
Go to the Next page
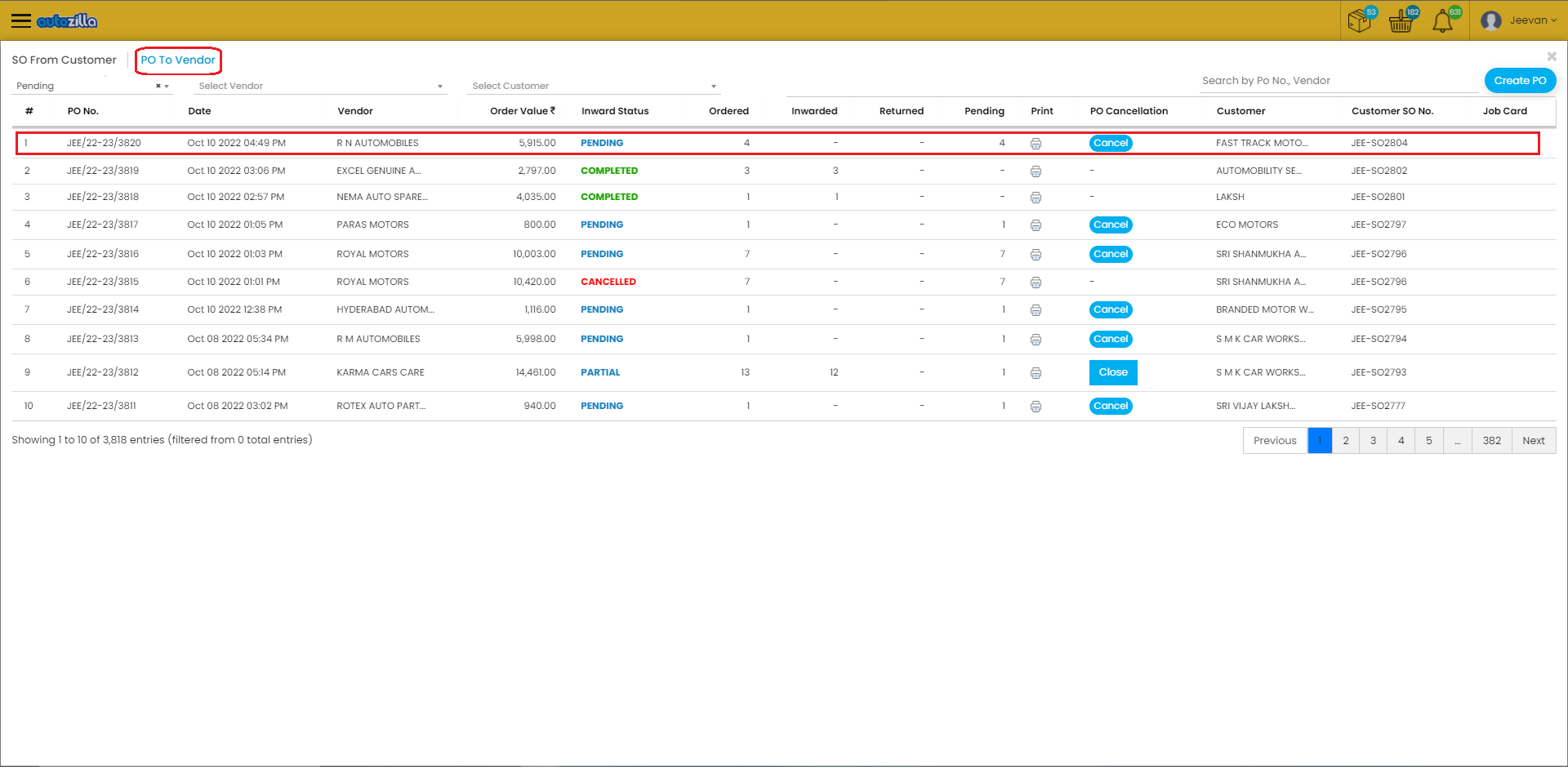click(x=1534, y=441)
